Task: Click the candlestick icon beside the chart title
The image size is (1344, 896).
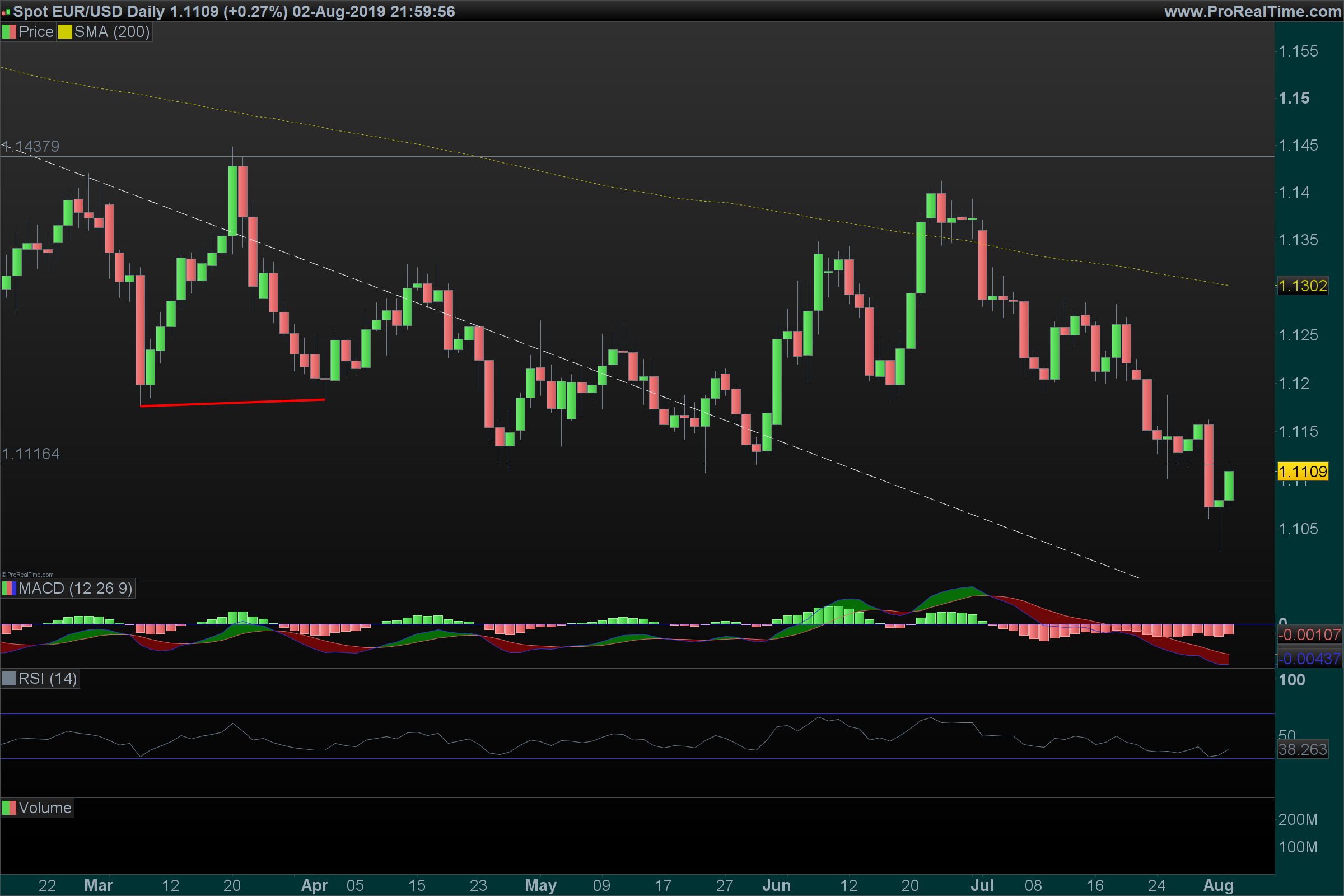Action: pyautogui.click(x=6, y=12)
